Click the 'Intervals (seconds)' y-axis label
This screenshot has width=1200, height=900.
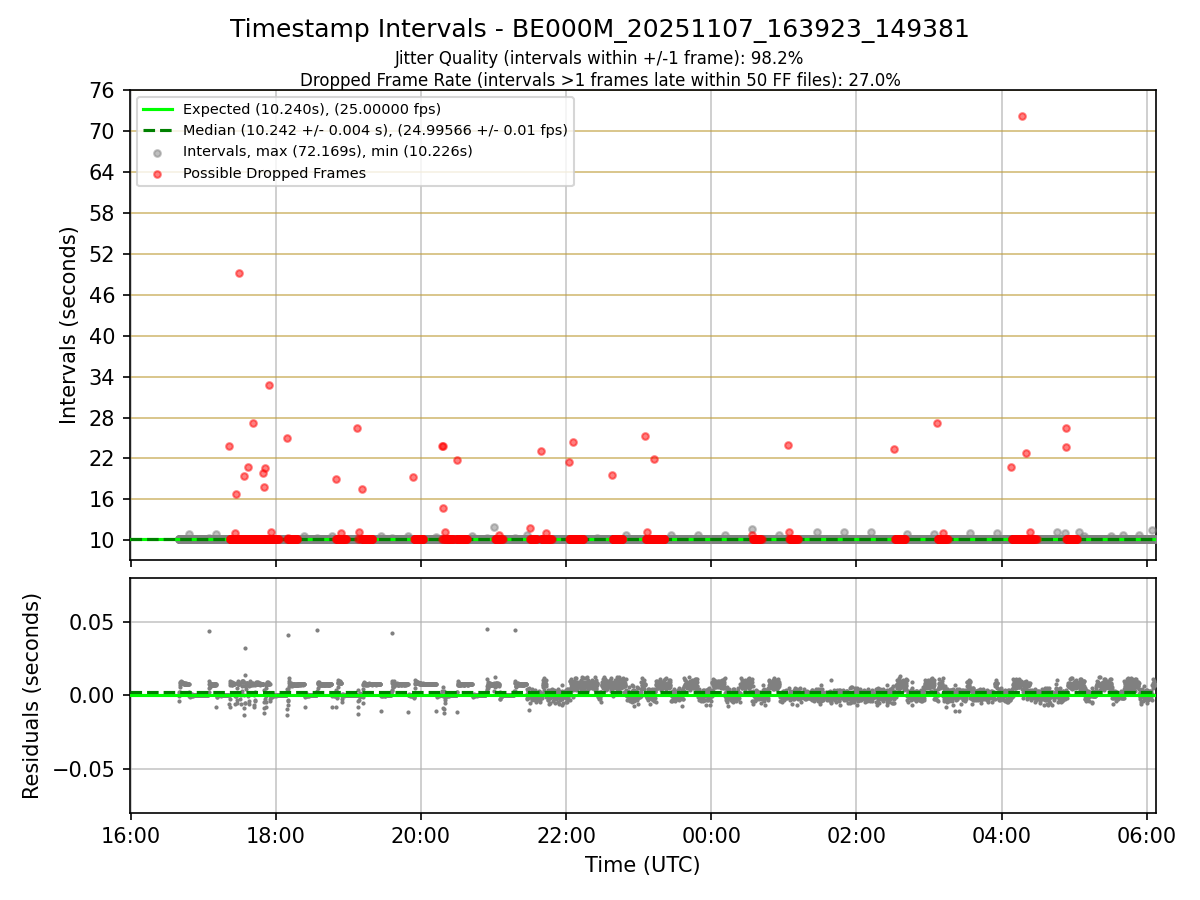pyautogui.click(x=68, y=325)
